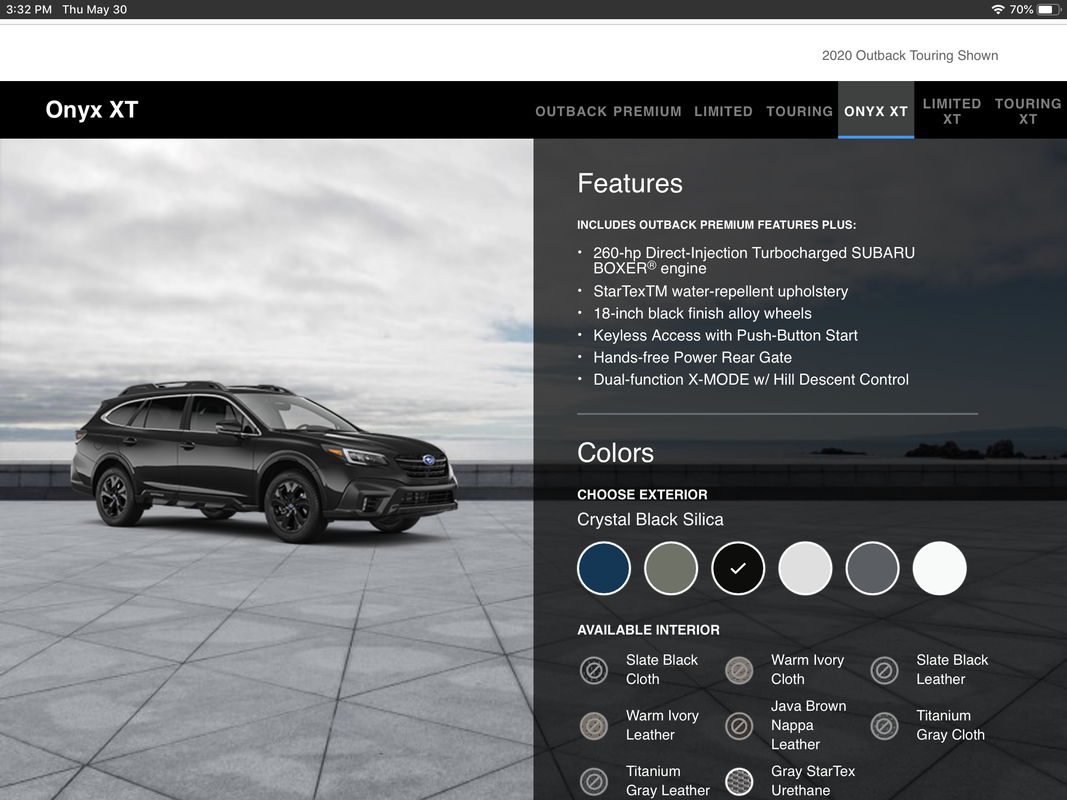Click the 260-hp Turbocharged BOXER engine feature

pos(754,261)
